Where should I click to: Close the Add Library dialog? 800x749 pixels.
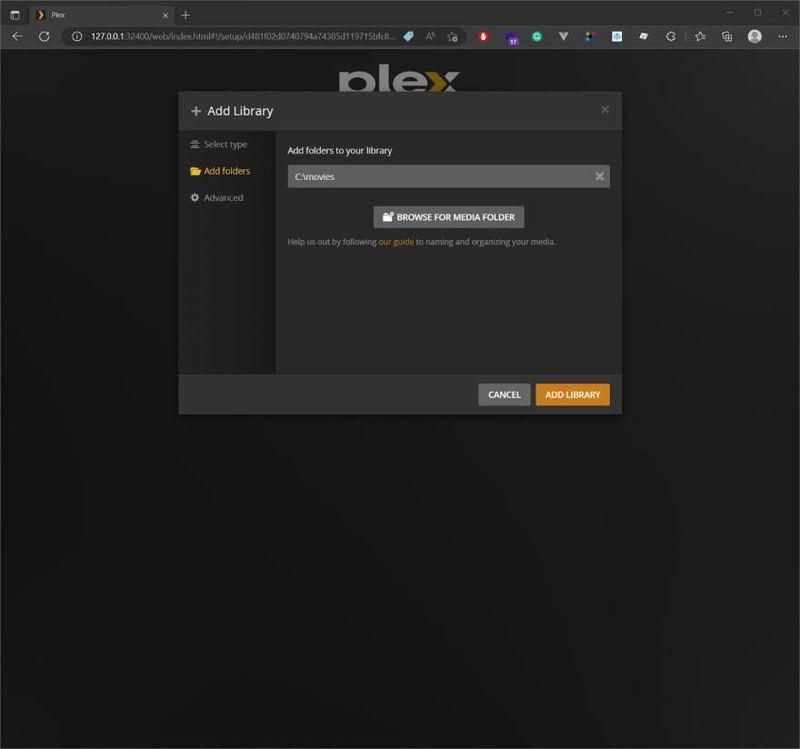pyautogui.click(x=605, y=110)
